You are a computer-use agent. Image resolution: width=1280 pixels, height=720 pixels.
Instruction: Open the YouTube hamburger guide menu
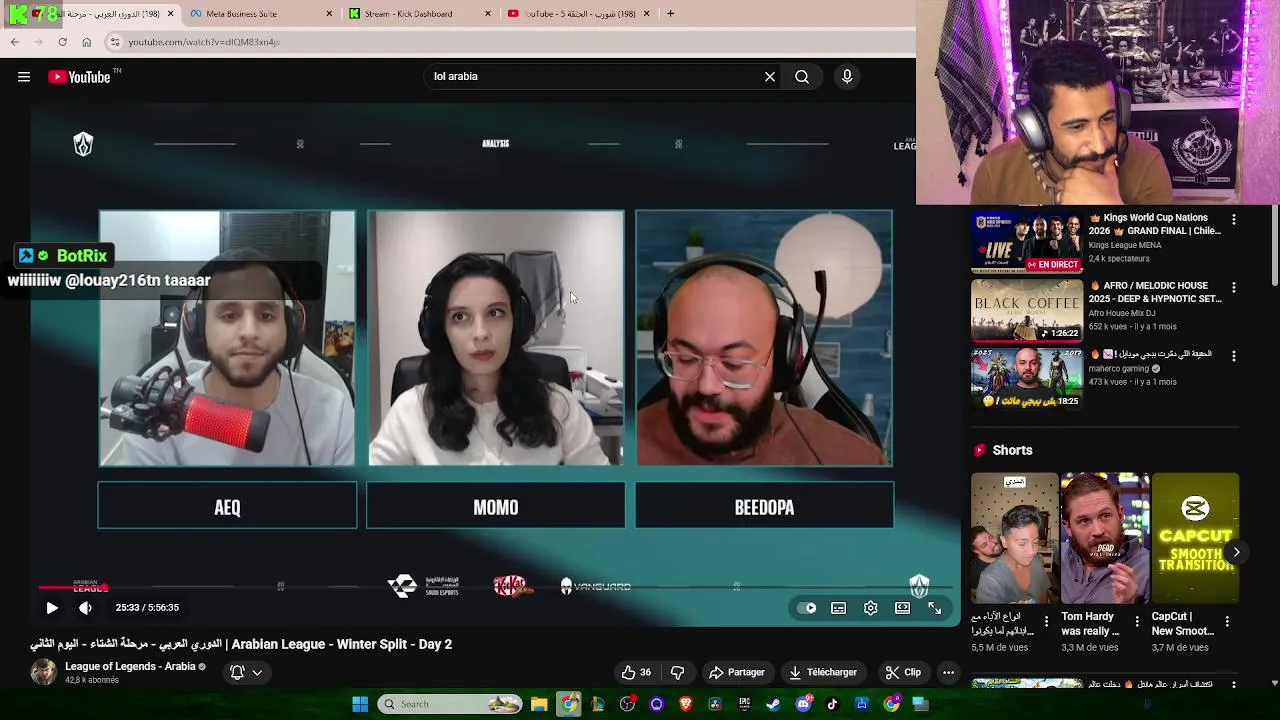point(24,77)
